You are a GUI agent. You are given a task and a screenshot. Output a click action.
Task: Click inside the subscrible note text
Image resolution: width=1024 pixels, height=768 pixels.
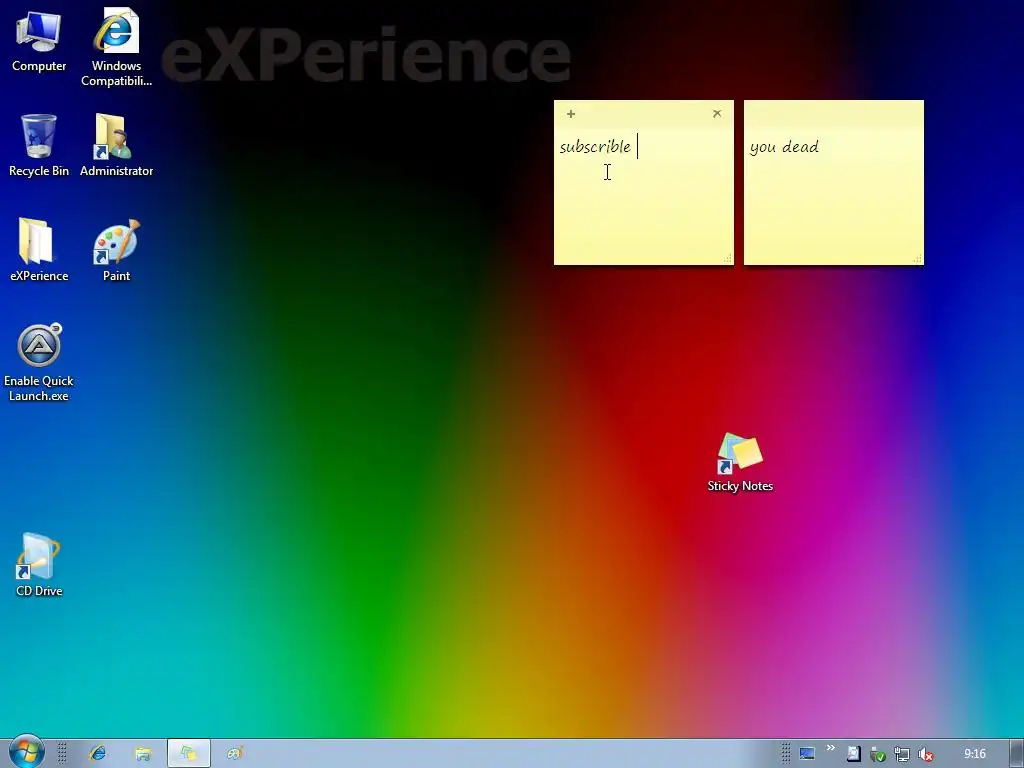595,147
